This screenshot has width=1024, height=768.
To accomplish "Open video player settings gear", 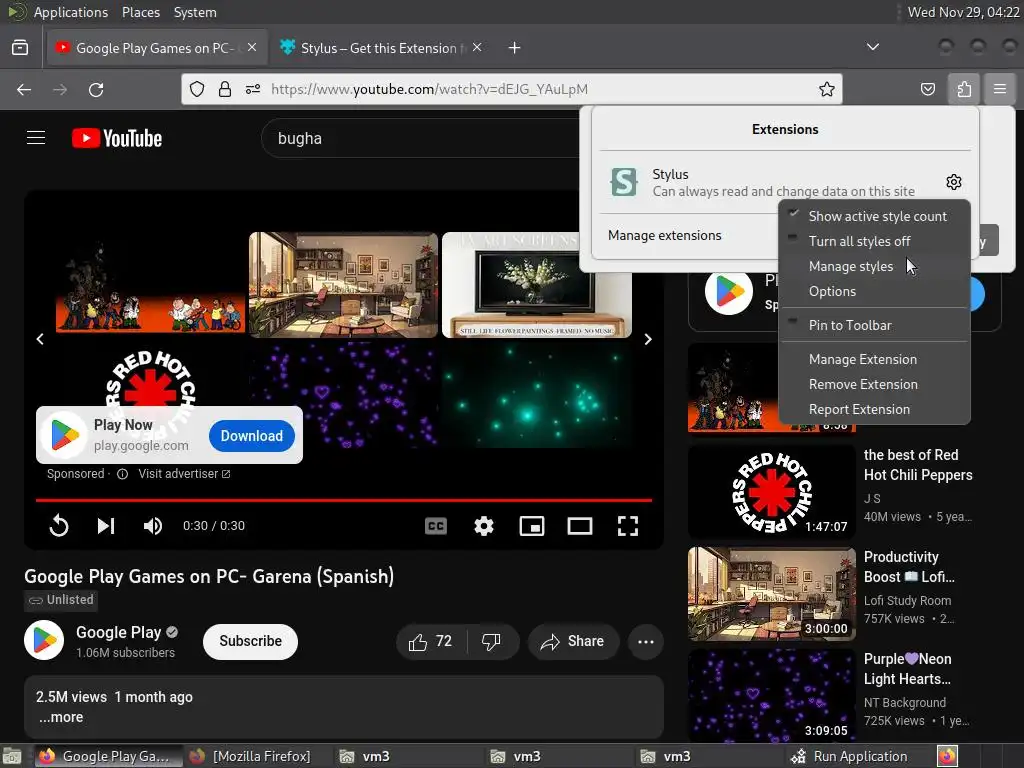I will 484,526.
